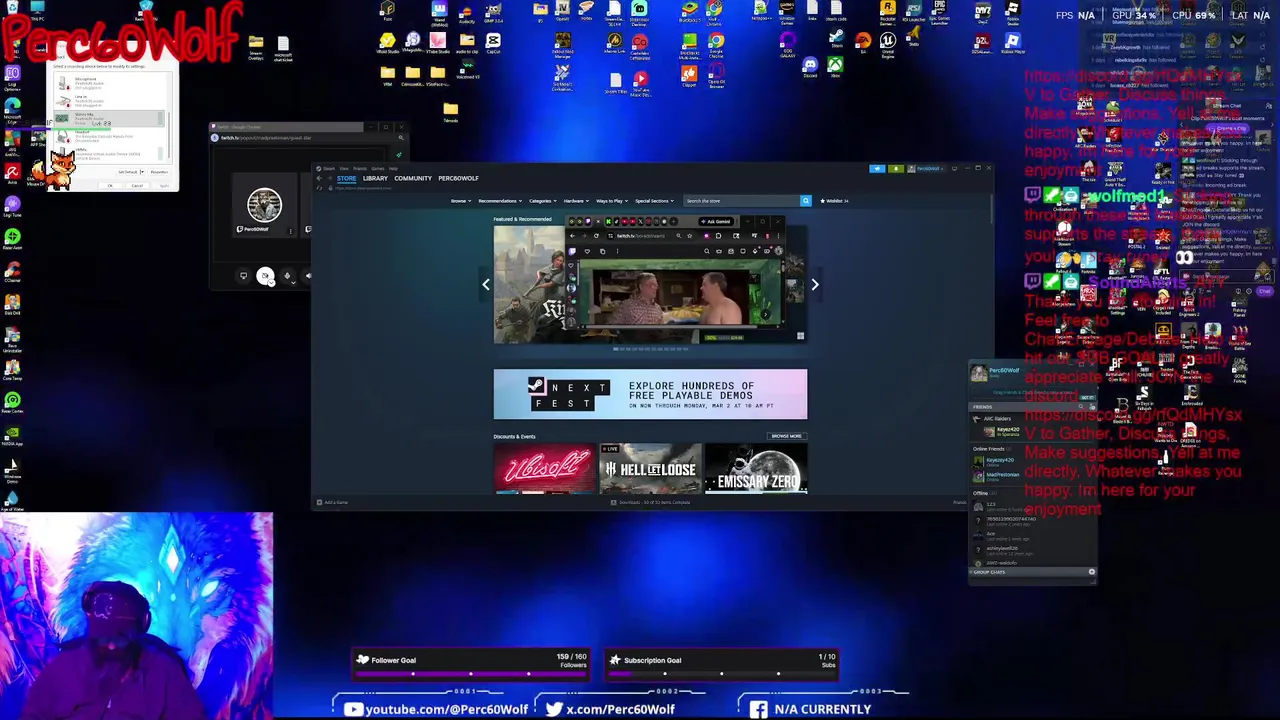
Task: Focus the Search the store field
Action: coord(741,201)
